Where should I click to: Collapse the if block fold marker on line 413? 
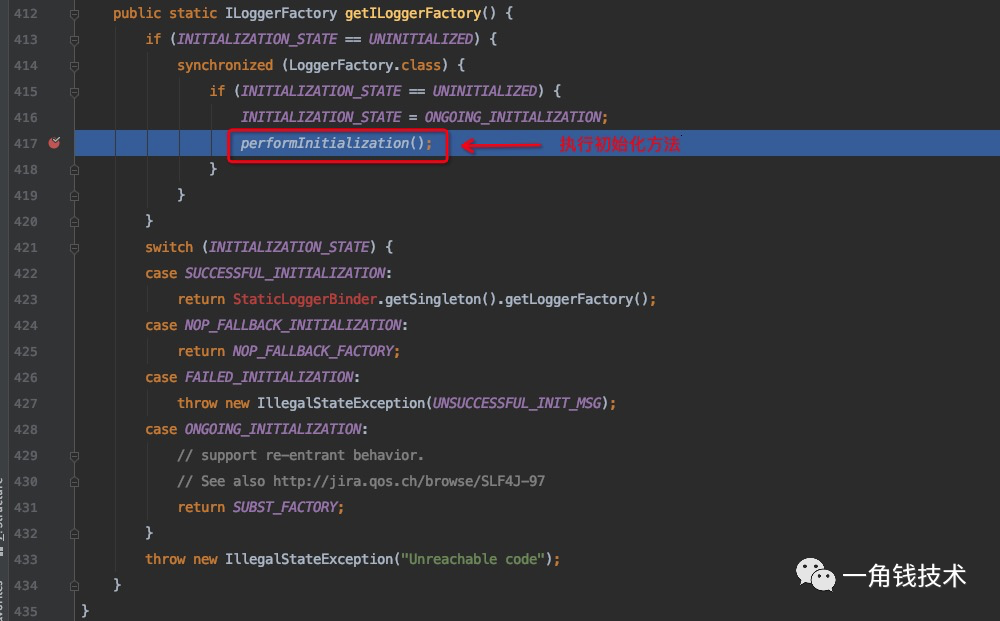(x=74, y=40)
